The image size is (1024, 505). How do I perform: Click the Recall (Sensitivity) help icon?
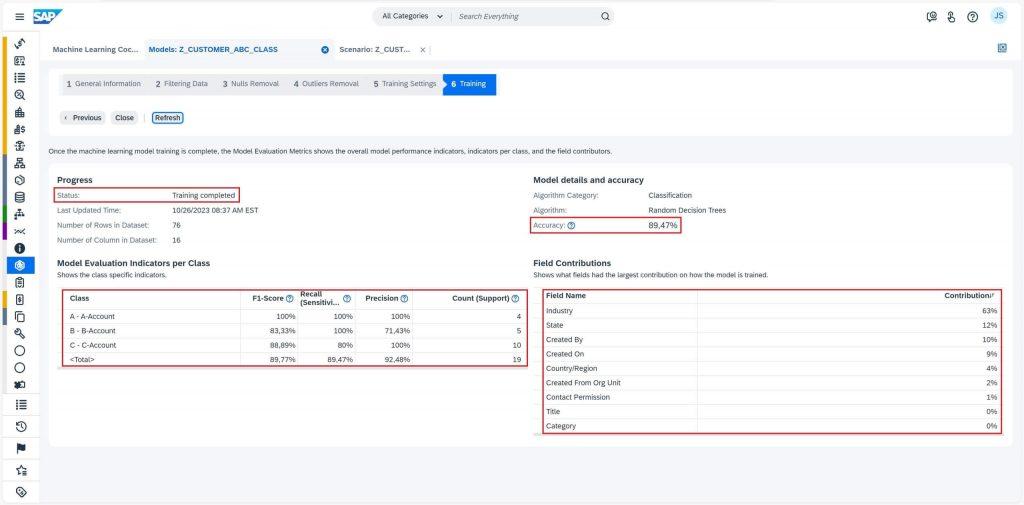click(347, 299)
